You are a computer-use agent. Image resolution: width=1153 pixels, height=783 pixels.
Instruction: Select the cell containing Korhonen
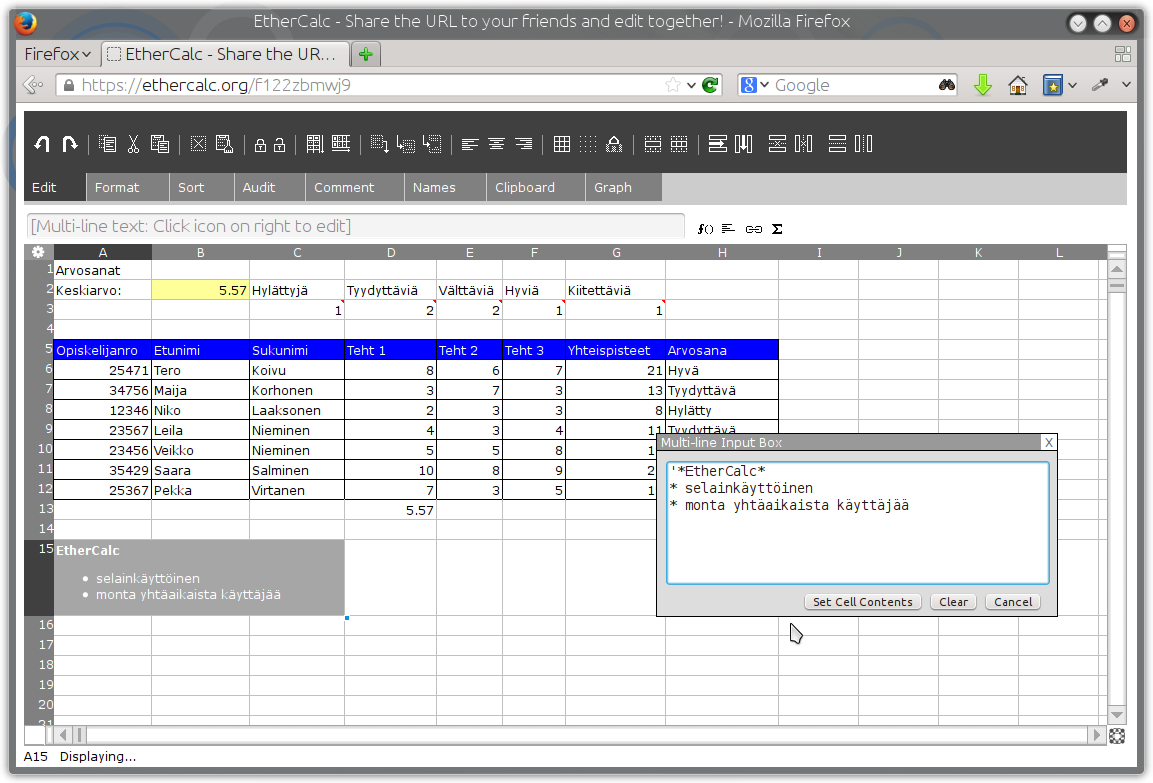[x=297, y=390]
